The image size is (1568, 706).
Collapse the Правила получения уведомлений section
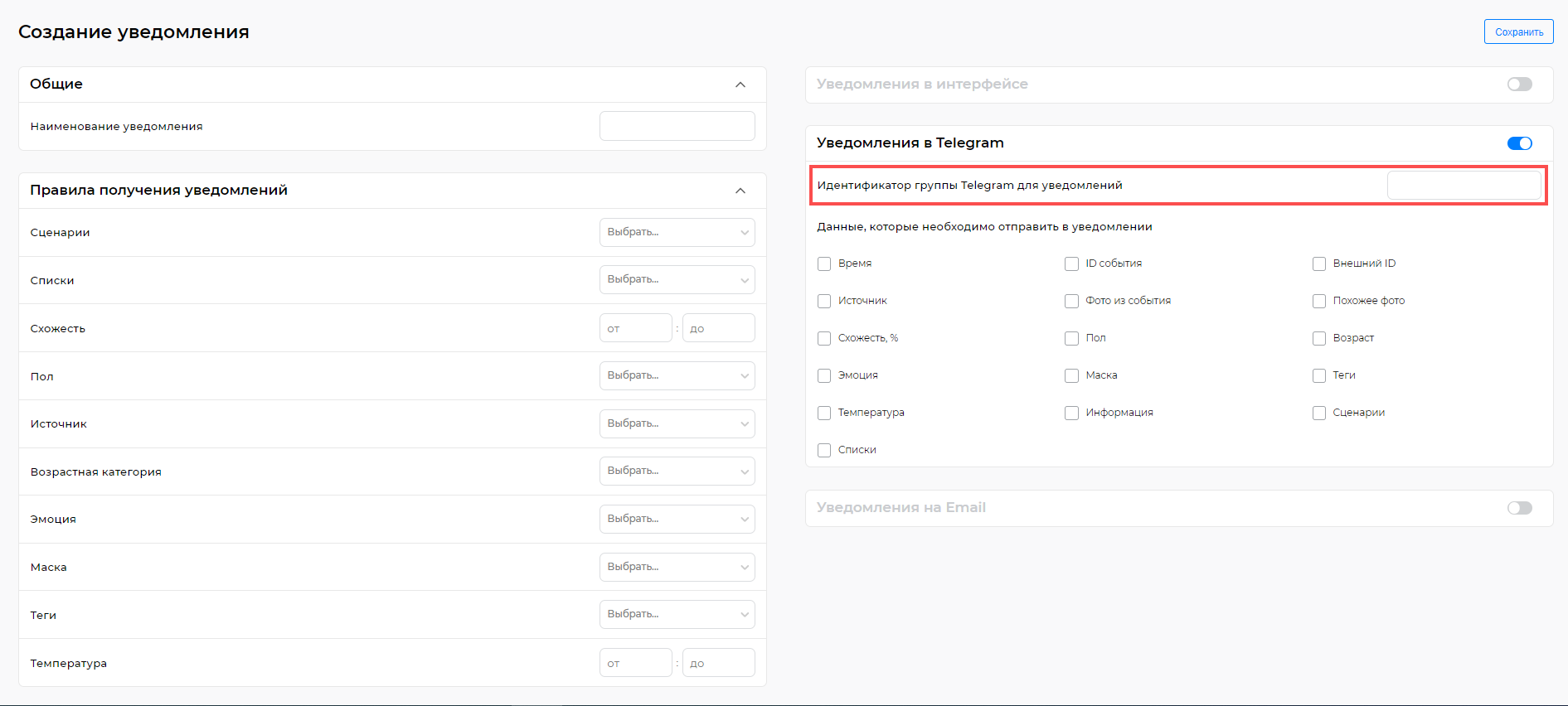pyautogui.click(x=740, y=191)
